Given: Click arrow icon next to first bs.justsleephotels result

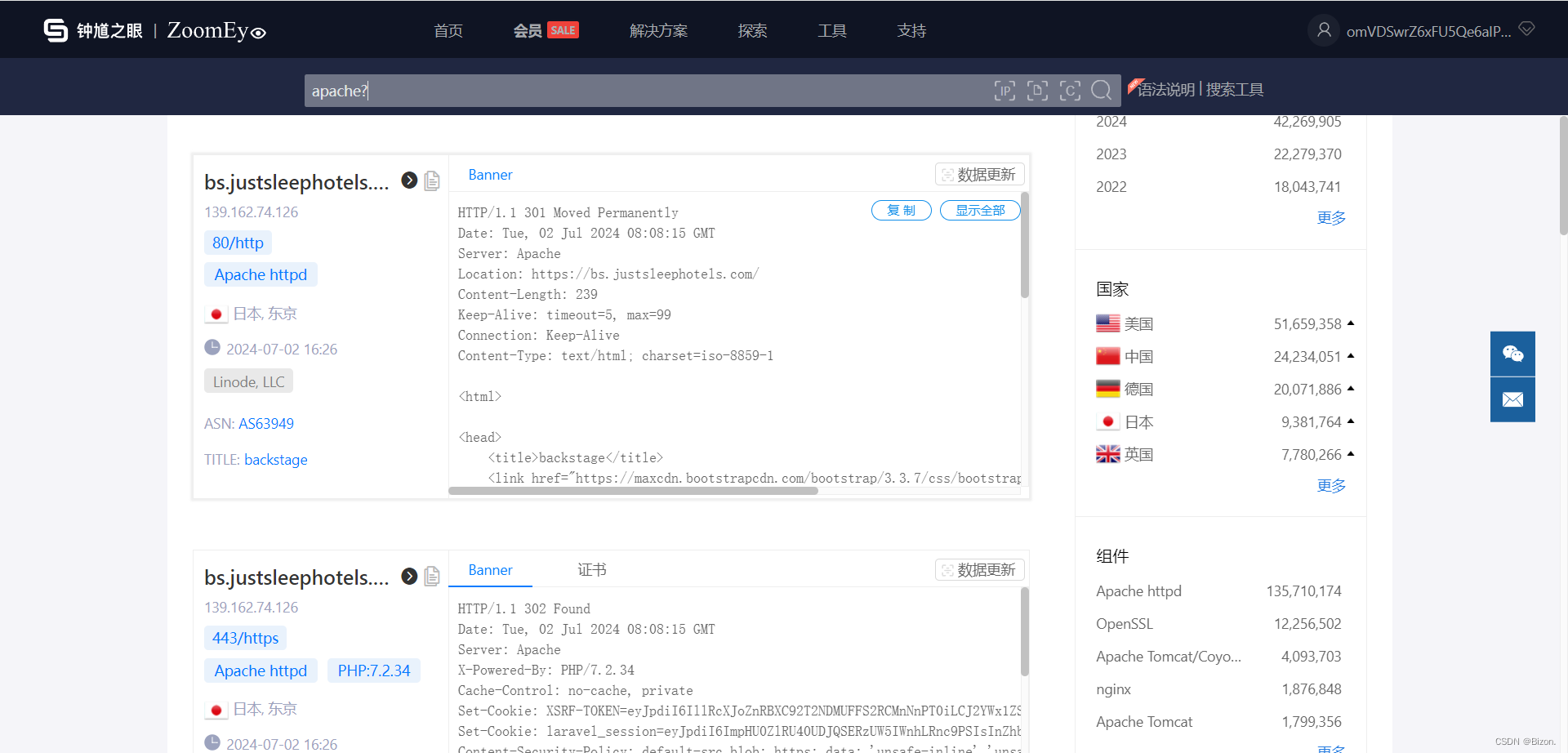Looking at the screenshot, I should pyautogui.click(x=409, y=180).
